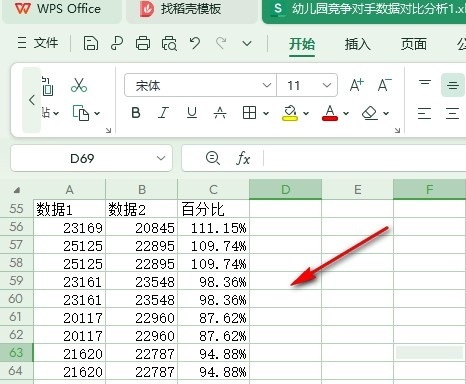
Task: Increase font size with A+ icon
Action: (356, 85)
